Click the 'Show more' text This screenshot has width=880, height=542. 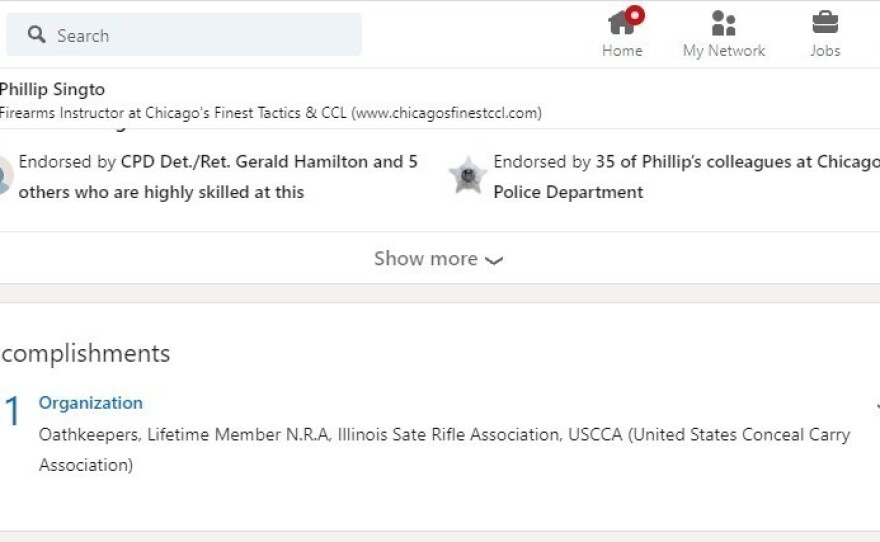pyautogui.click(x=425, y=258)
